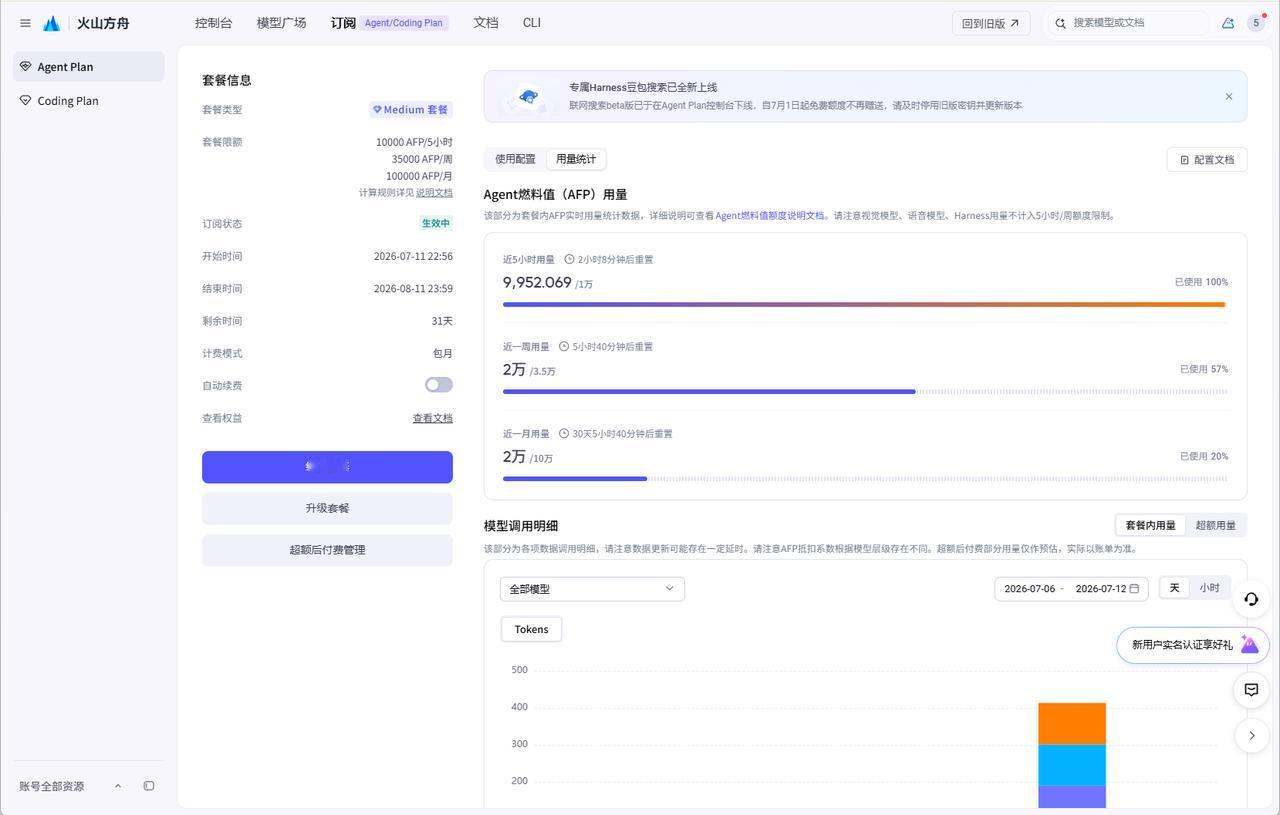Click the end date 2026-07-12 field
This screenshot has width=1280, height=815.
(x=1101, y=589)
